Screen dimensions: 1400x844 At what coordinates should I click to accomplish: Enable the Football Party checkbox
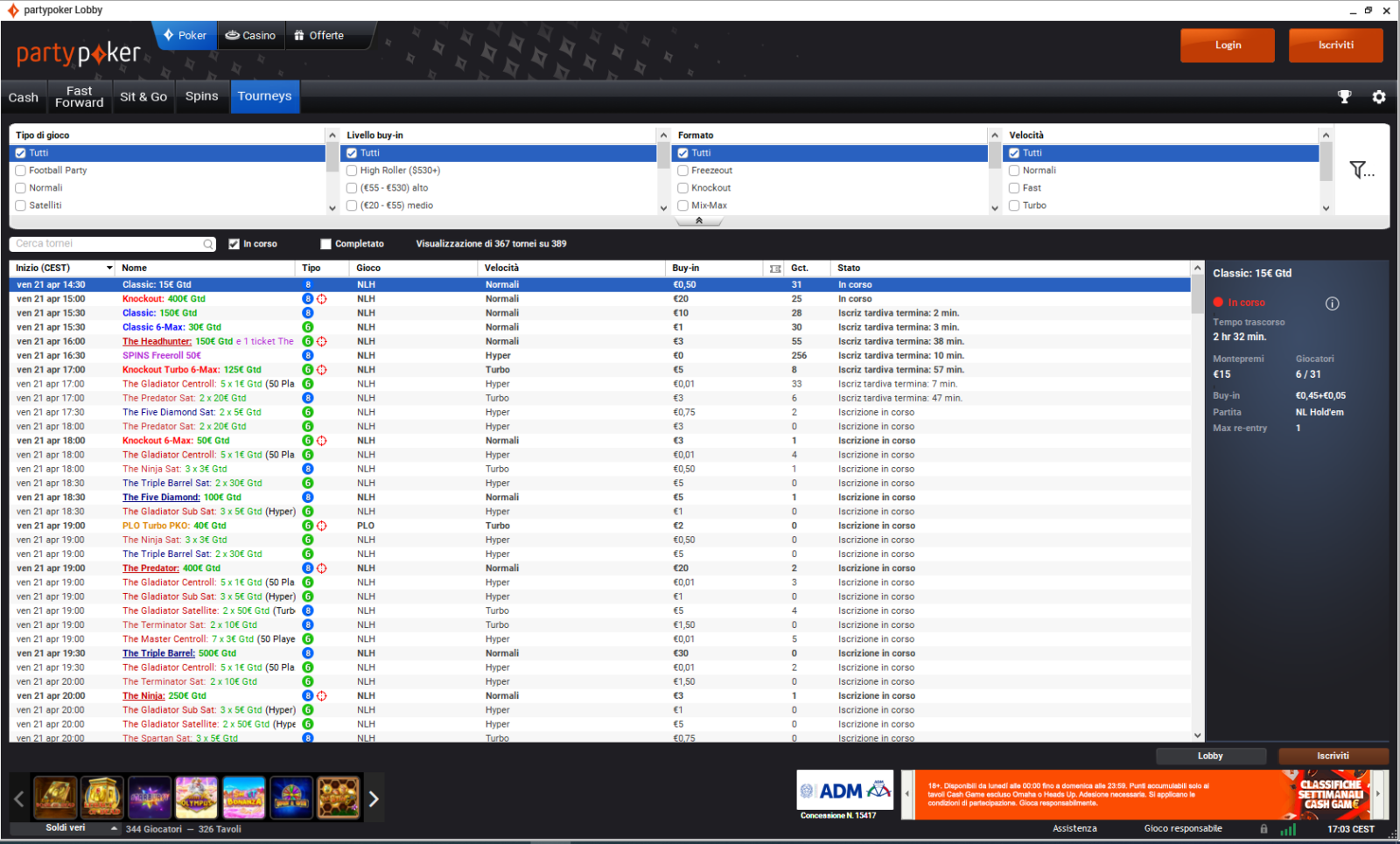(21, 171)
